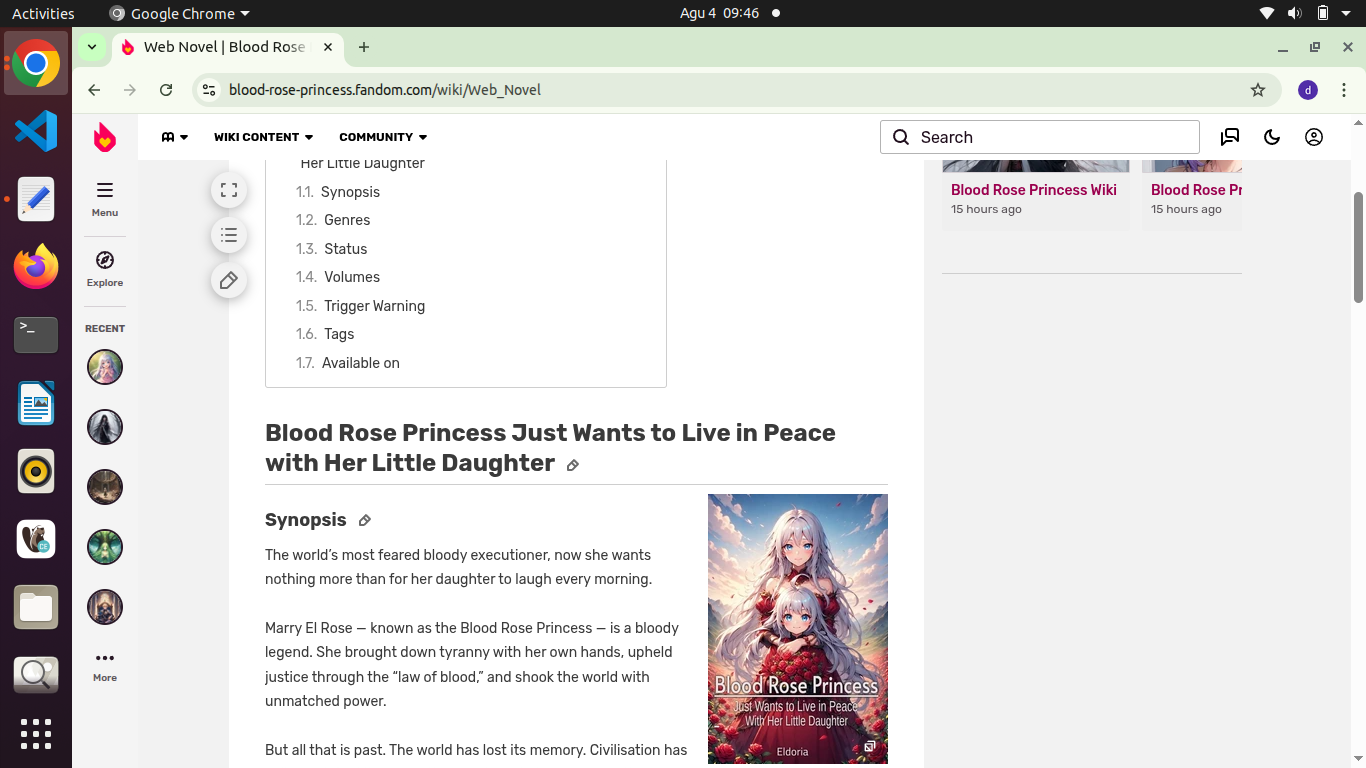The image size is (1366, 768).
Task: Select the pencil icon to edit the page
Action: (x=229, y=280)
